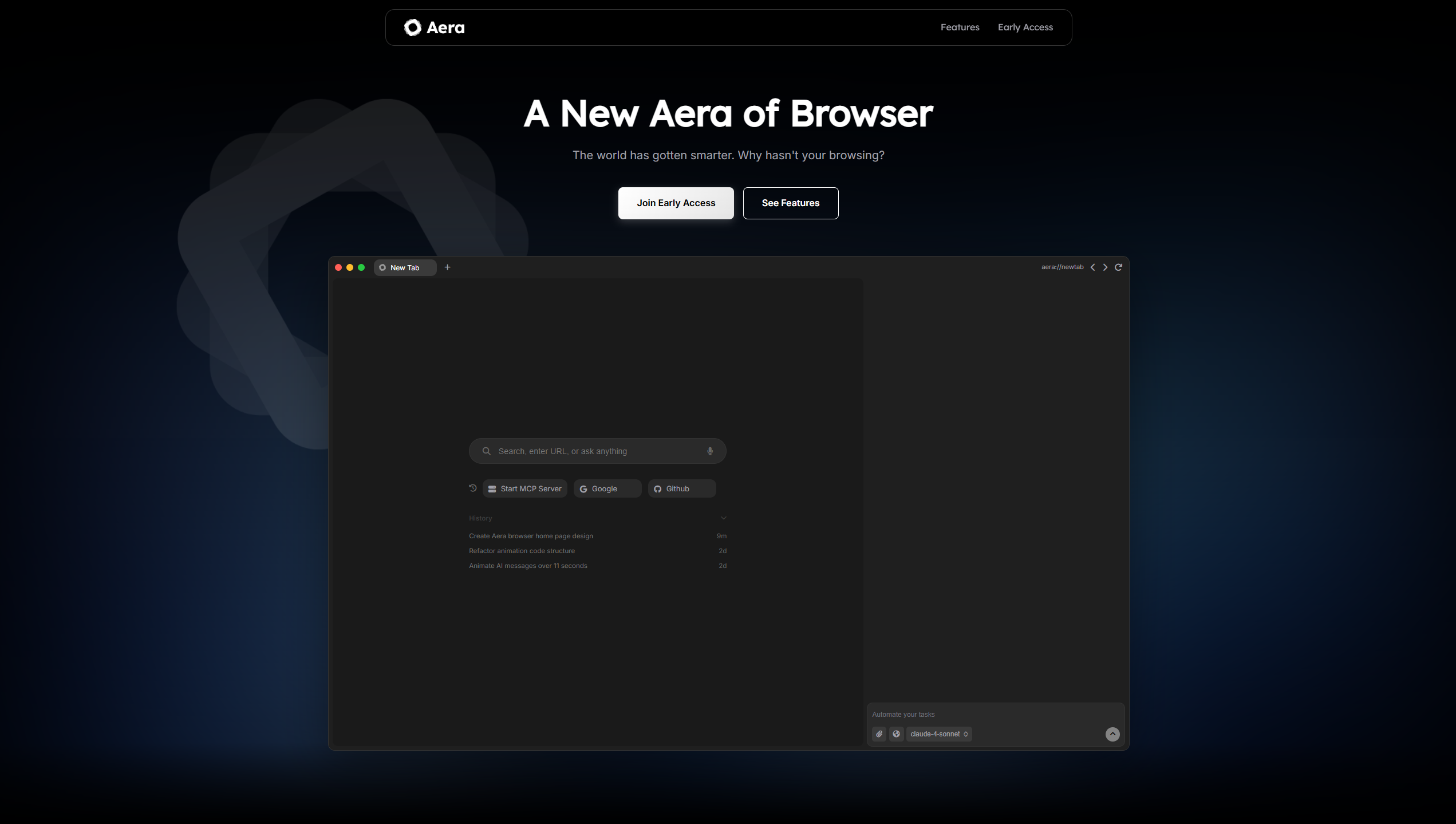Viewport: 1456px width, 824px height.
Task: Collapse the History section chevron
Action: click(x=724, y=518)
